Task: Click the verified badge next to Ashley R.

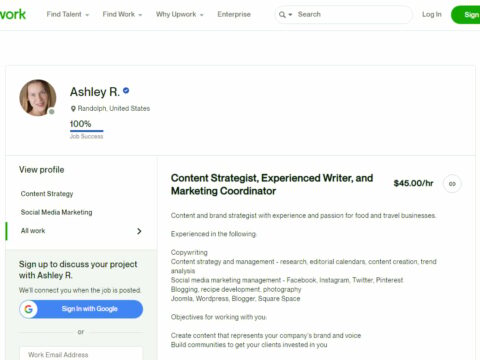Action: [126, 90]
